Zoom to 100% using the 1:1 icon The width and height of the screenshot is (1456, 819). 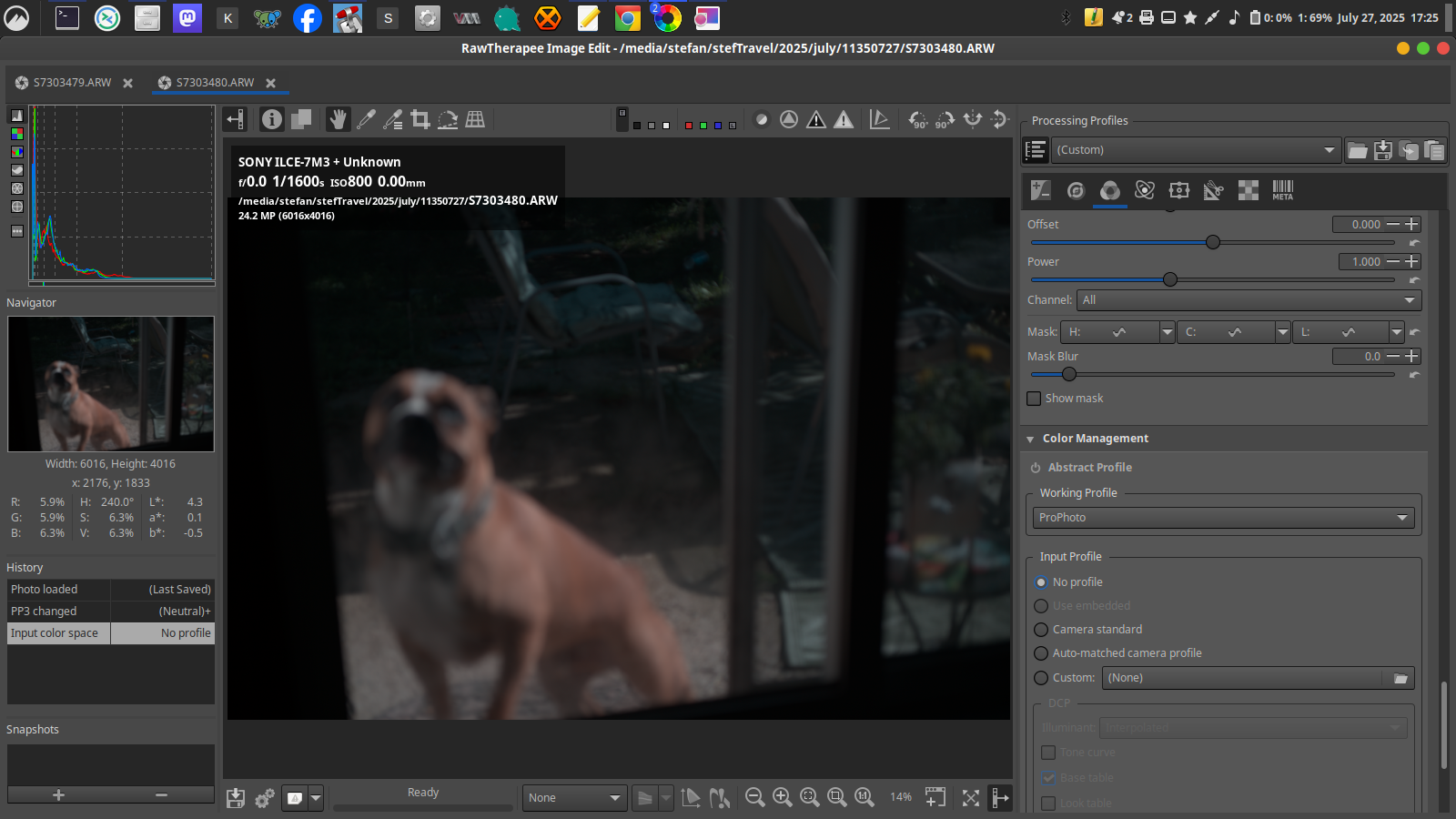[x=864, y=797]
